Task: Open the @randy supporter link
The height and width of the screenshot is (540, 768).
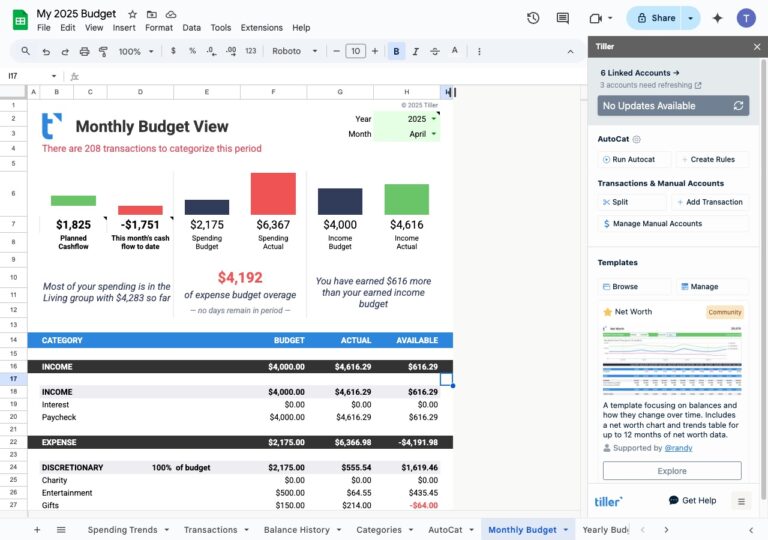Action: [x=678, y=448]
